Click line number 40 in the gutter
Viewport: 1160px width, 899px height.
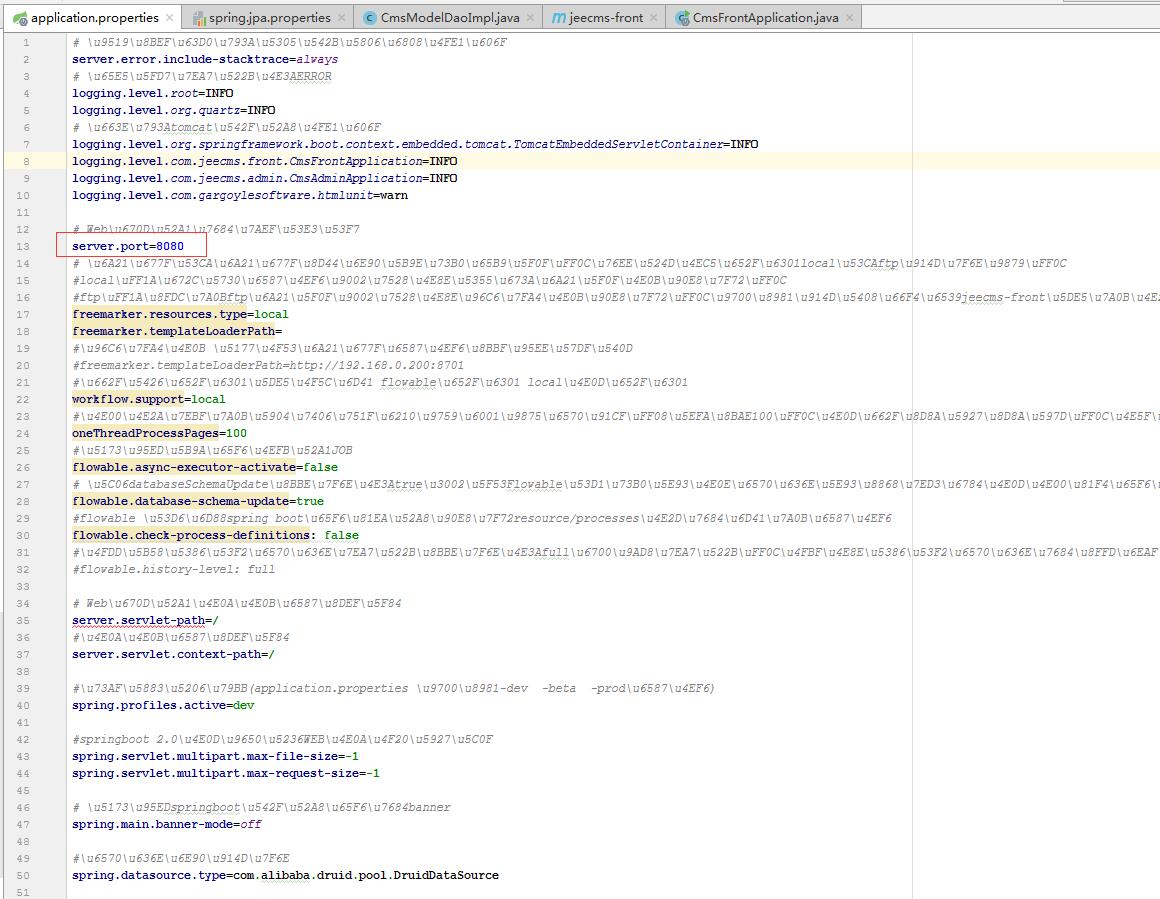tap(23, 705)
